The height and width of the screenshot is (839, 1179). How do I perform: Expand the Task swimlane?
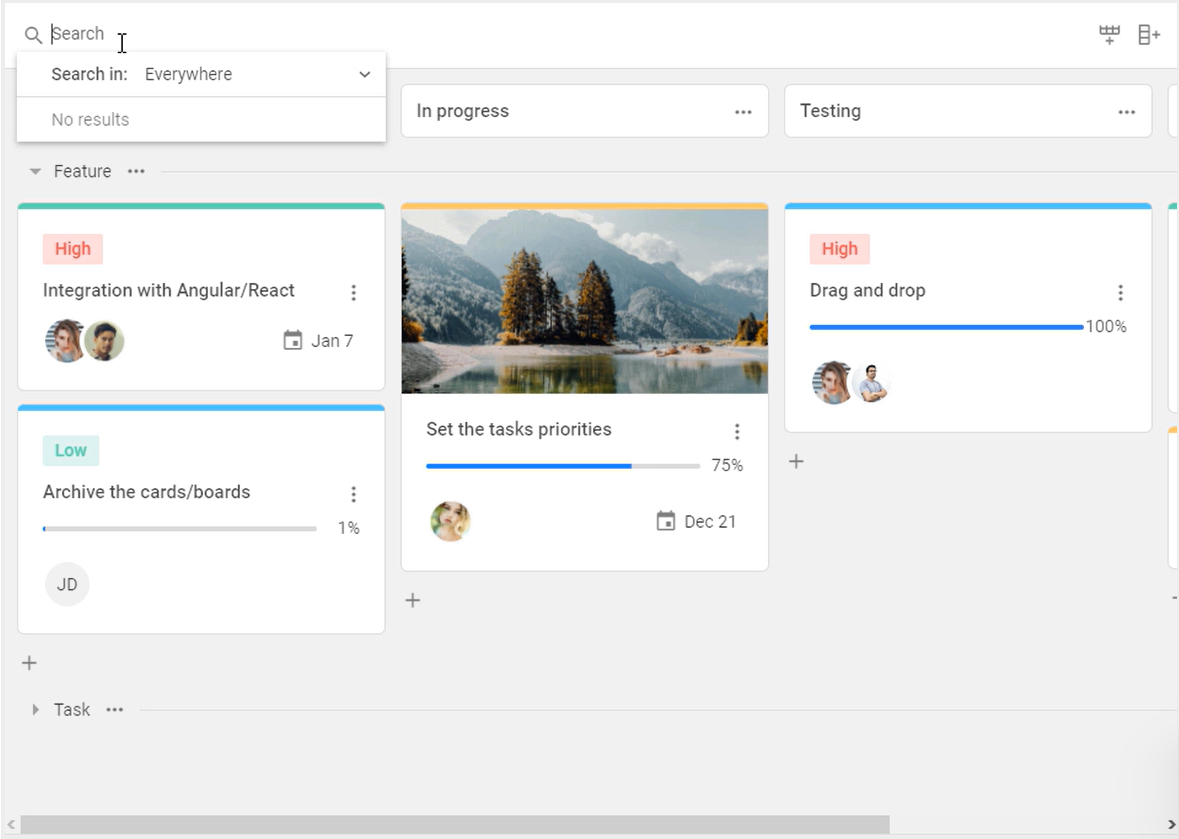pos(35,710)
